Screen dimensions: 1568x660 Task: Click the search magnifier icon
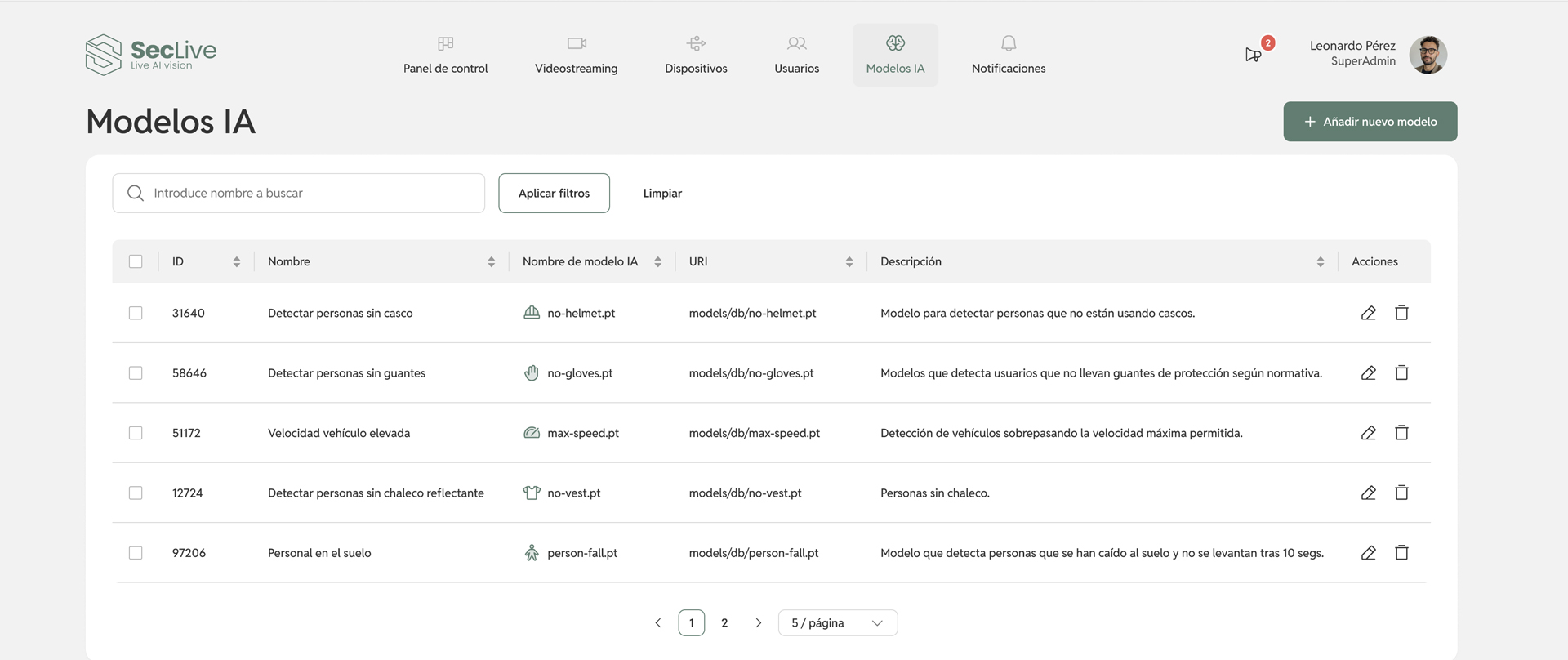(136, 194)
